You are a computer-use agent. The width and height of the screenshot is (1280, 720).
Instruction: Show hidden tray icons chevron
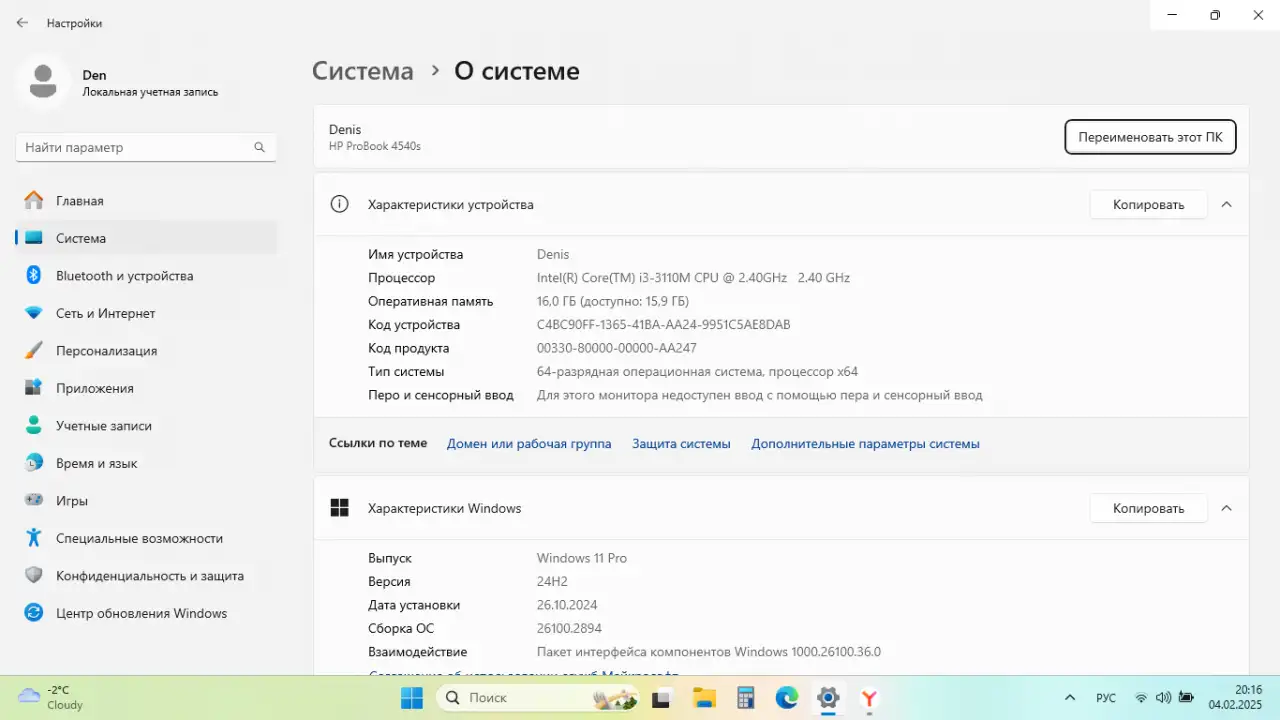tap(1070, 697)
